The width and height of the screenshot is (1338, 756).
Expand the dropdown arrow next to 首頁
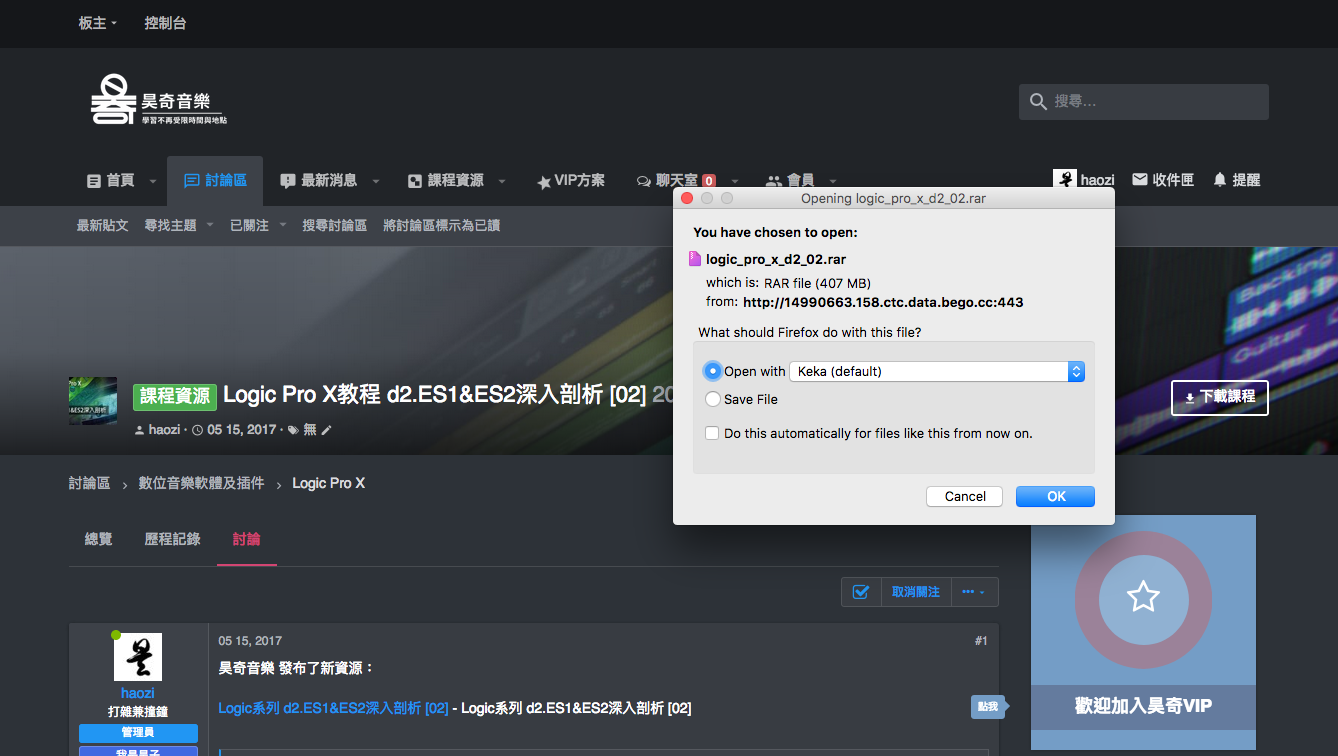pyautogui.click(x=153, y=182)
